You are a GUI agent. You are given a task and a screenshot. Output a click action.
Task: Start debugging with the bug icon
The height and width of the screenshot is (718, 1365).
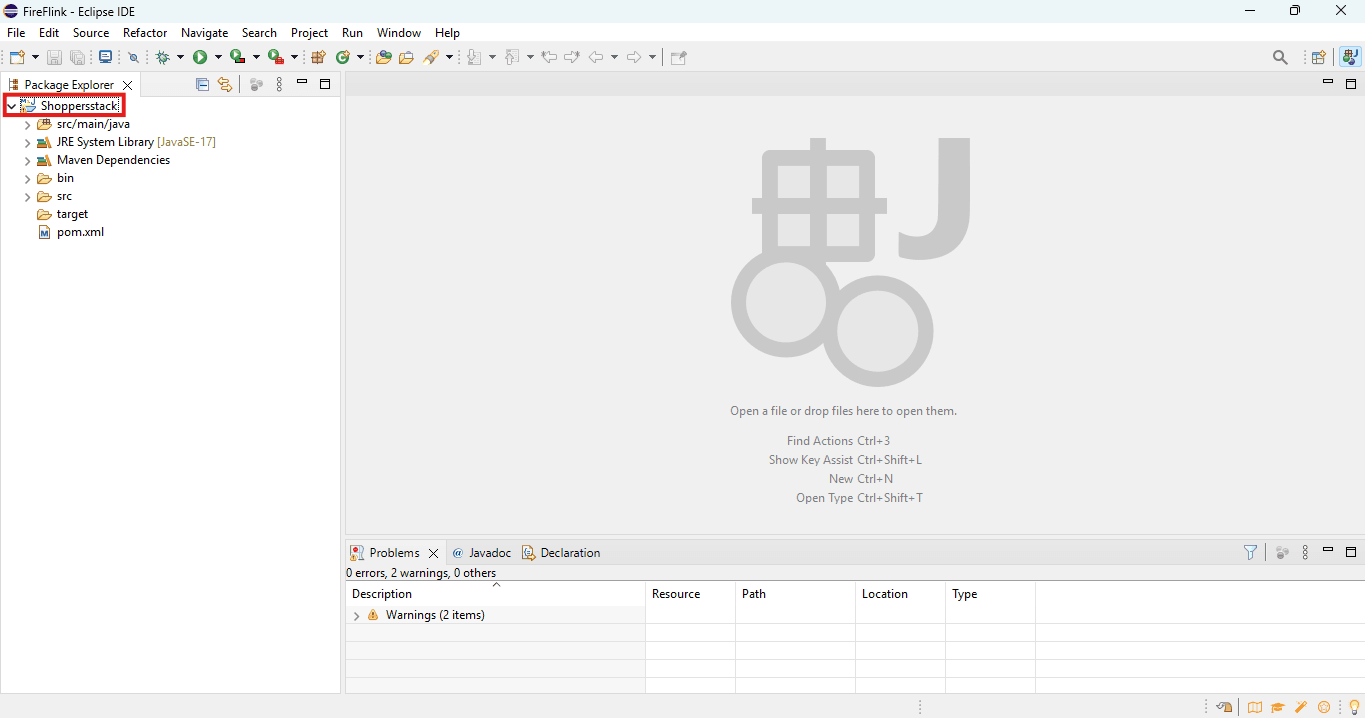163,57
